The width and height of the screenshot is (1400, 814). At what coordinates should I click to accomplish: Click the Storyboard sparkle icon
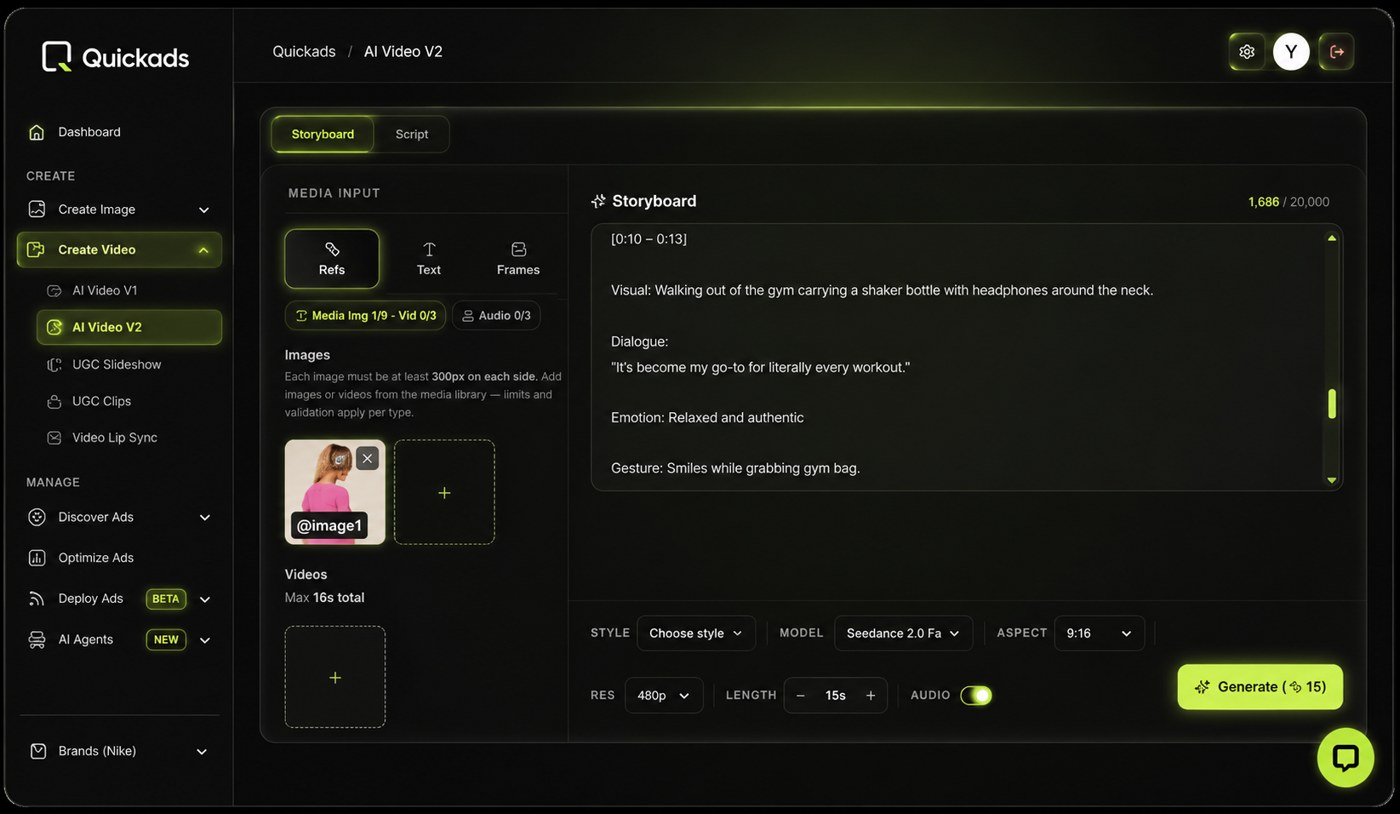[598, 201]
